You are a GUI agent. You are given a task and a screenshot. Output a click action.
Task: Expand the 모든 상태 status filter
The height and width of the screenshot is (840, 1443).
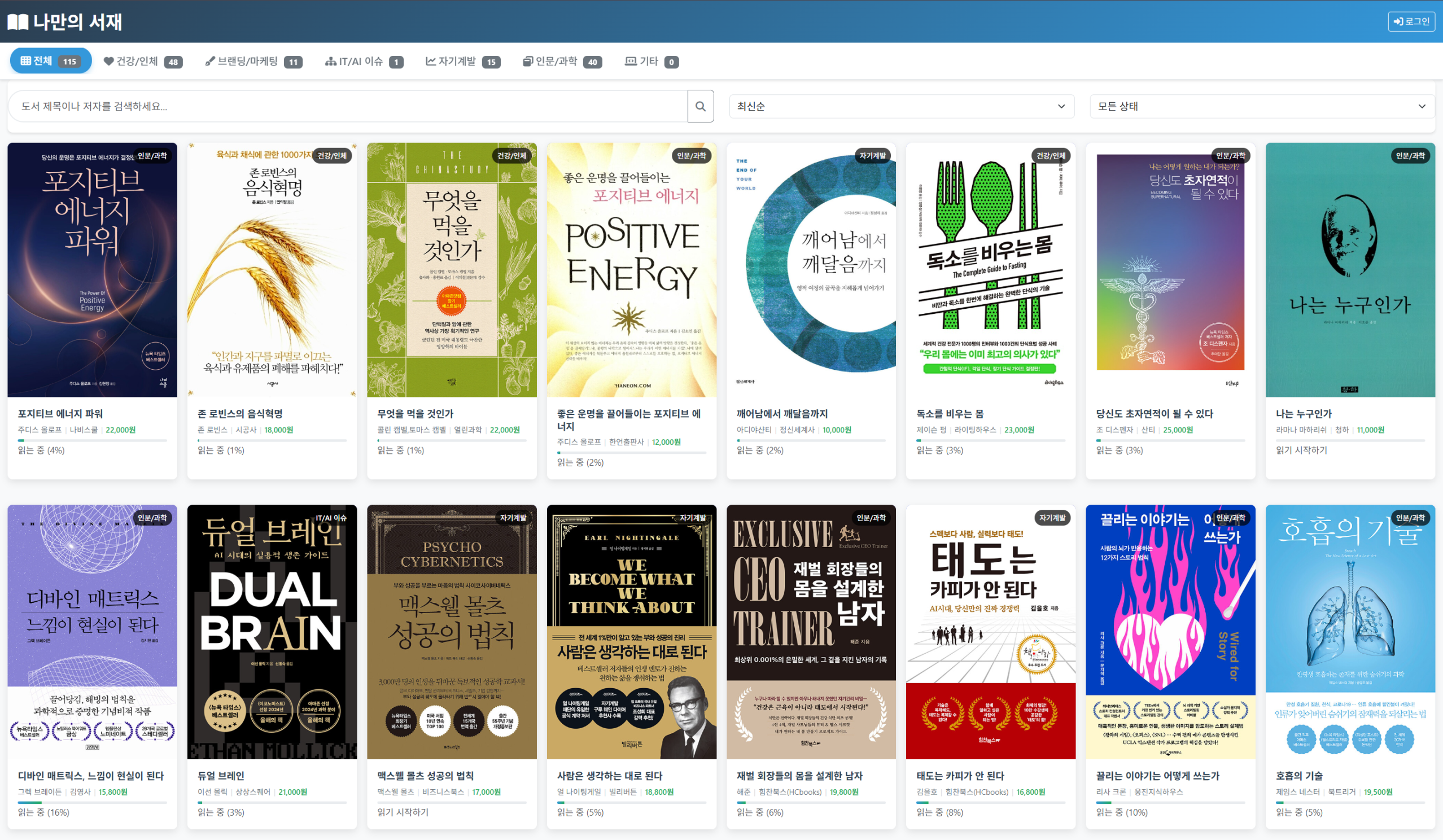(x=1261, y=107)
